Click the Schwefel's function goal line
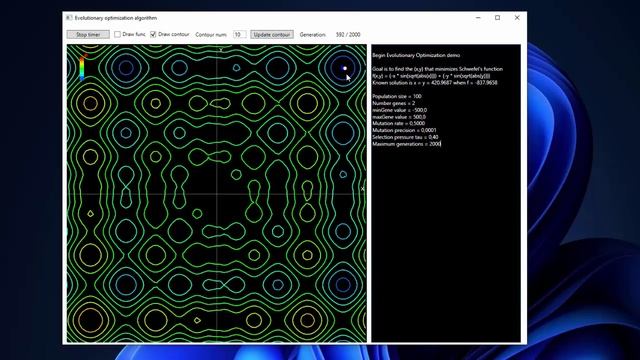The width and height of the screenshot is (640, 360). tap(438, 69)
